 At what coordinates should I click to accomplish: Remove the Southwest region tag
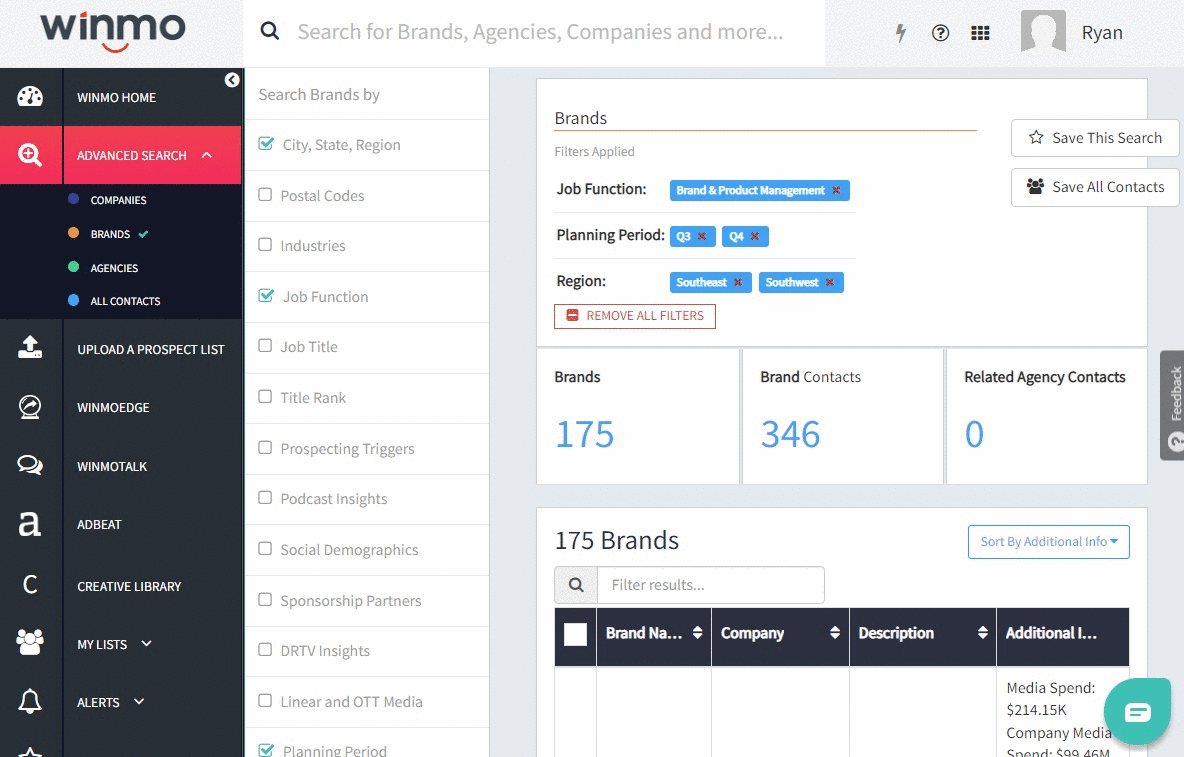829,282
